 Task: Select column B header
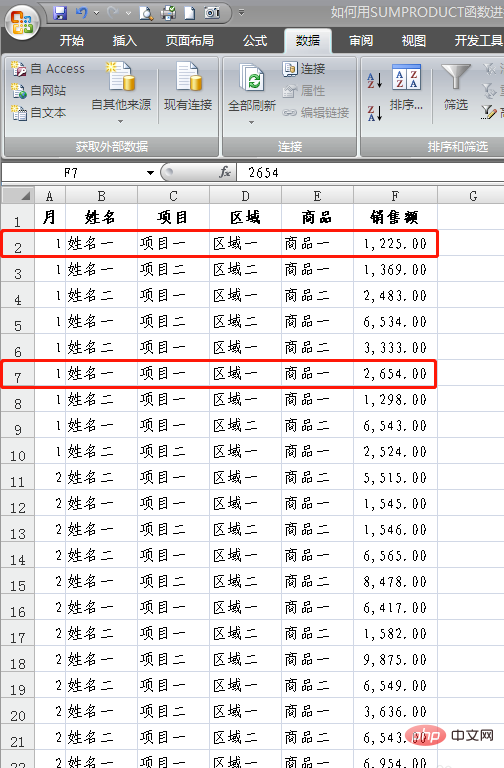coord(101,196)
